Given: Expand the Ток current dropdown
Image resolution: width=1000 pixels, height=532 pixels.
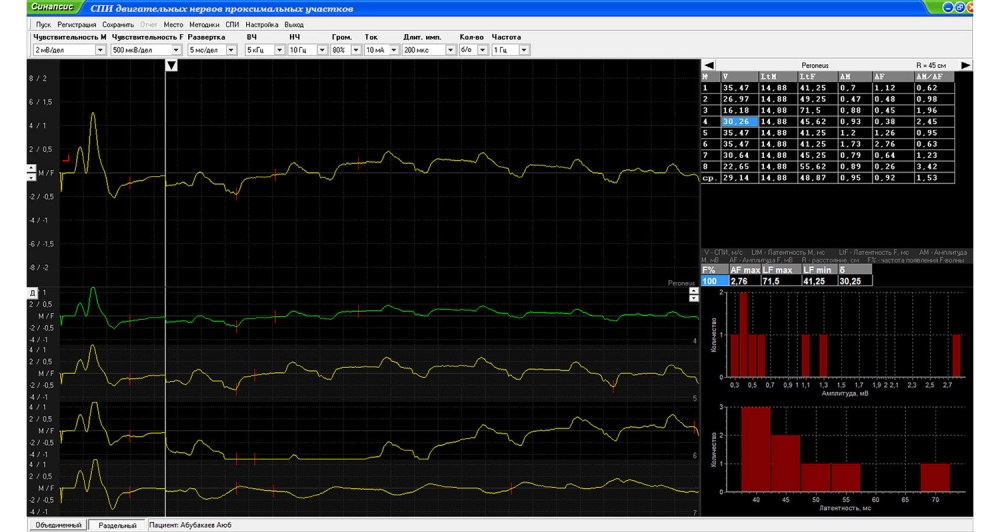Looking at the screenshot, I should pyautogui.click(x=393, y=49).
